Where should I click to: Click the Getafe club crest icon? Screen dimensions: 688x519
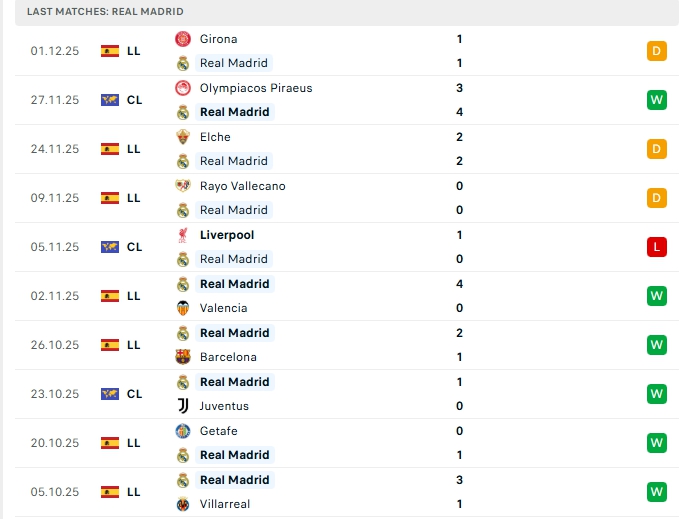[x=183, y=431]
